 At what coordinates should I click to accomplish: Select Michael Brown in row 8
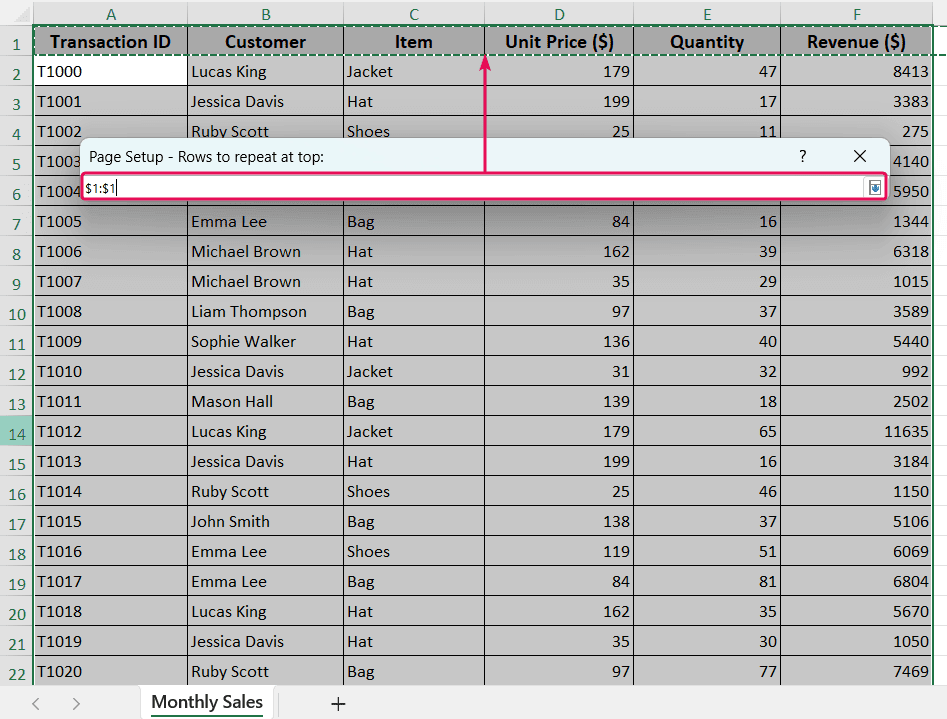pos(266,251)
